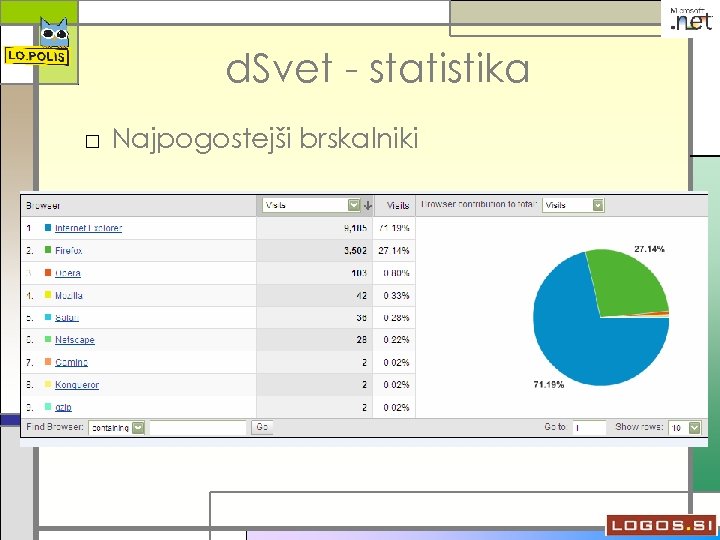The image size is (720, 540).
Task: Open the Konqueror browser link
Action: point(77,385)
